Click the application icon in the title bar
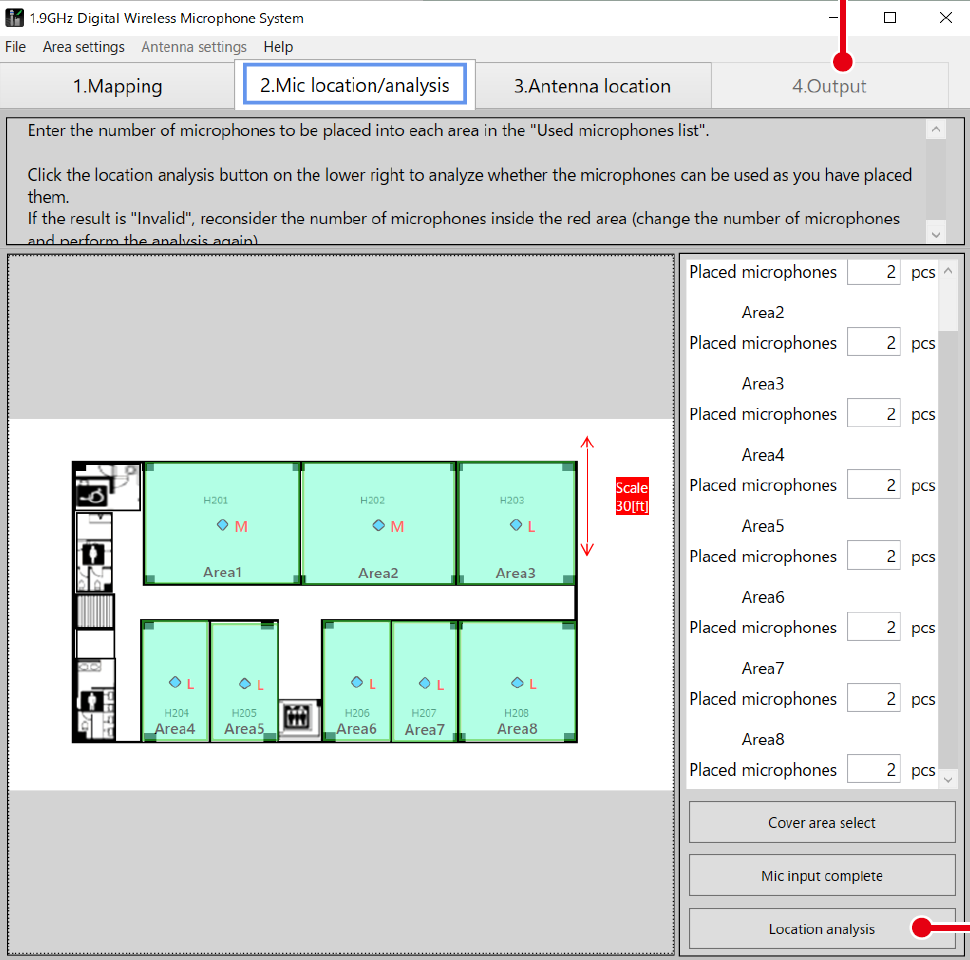The image size is (970, 960). click(x=14, y=17)
